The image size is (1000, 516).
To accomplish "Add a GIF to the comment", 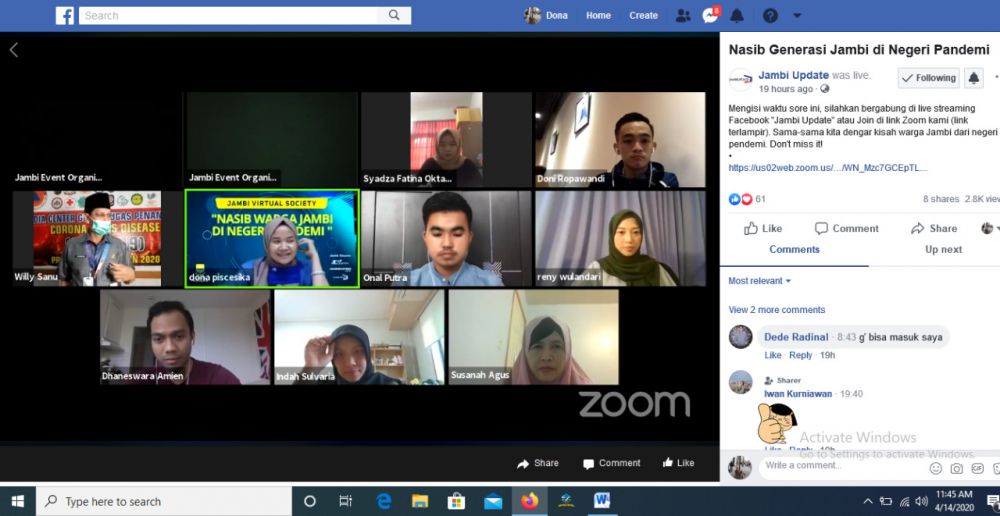I will pos(978,469).
